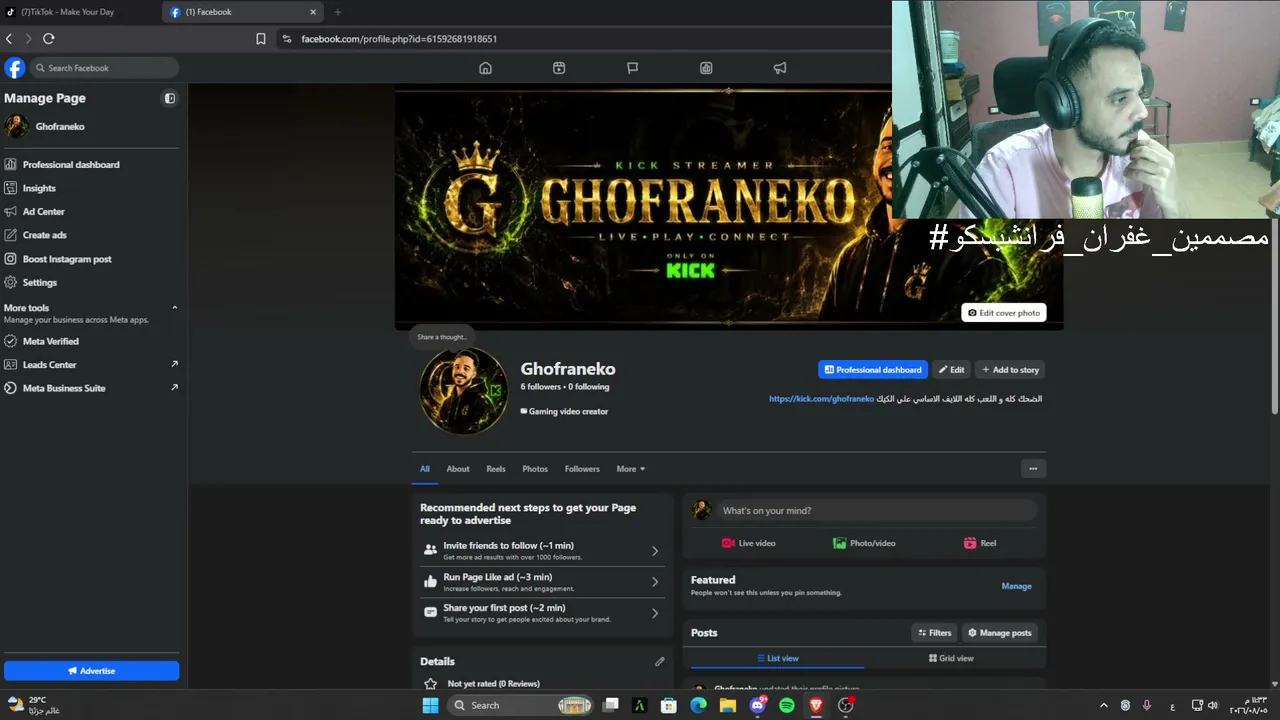This screenshot has width=1280, height=720.
Task: Collapse the Manage Page sidebar panel icon
Action: (x=170, y=98)
